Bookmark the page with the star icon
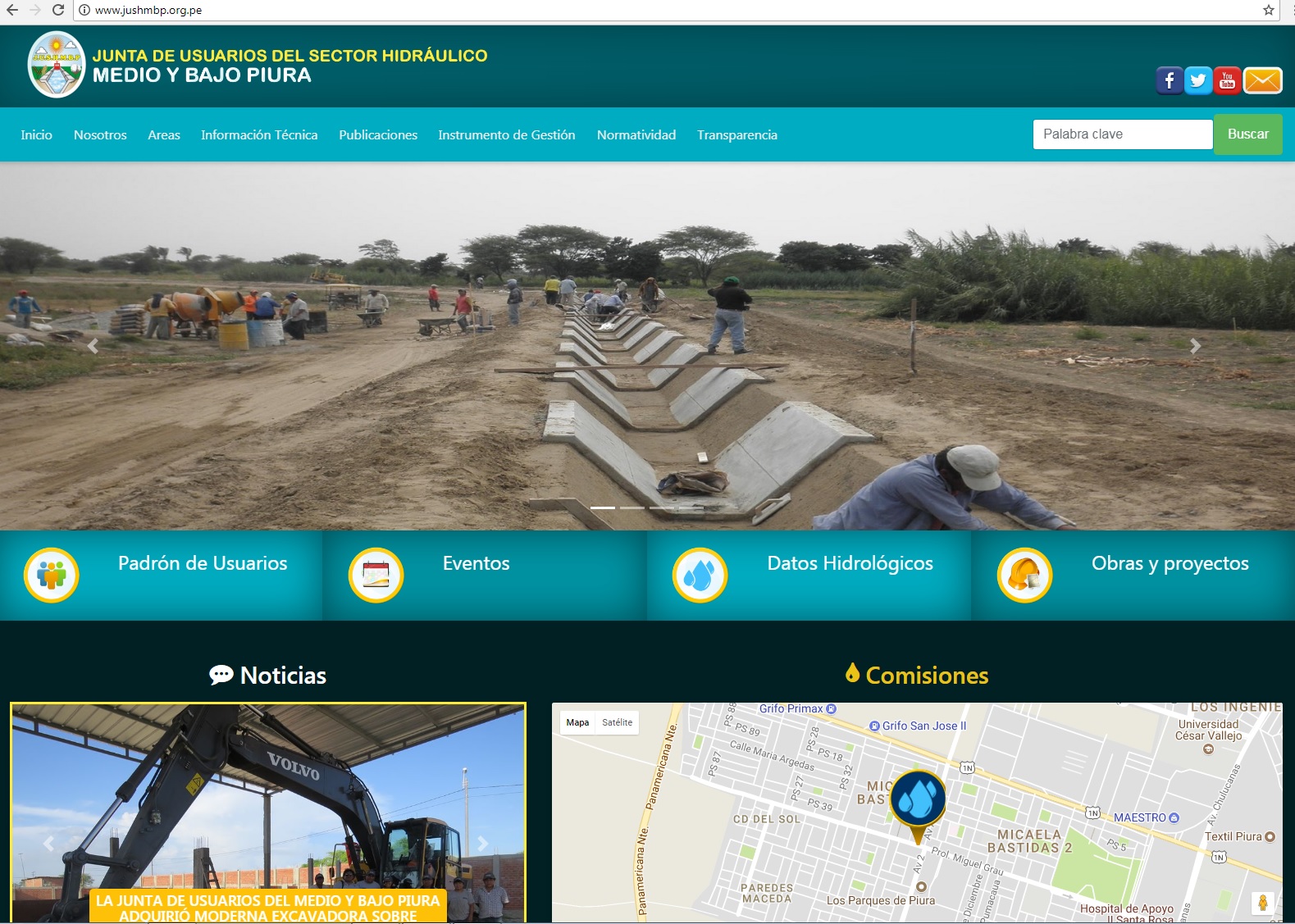 tap(1269, 10)
